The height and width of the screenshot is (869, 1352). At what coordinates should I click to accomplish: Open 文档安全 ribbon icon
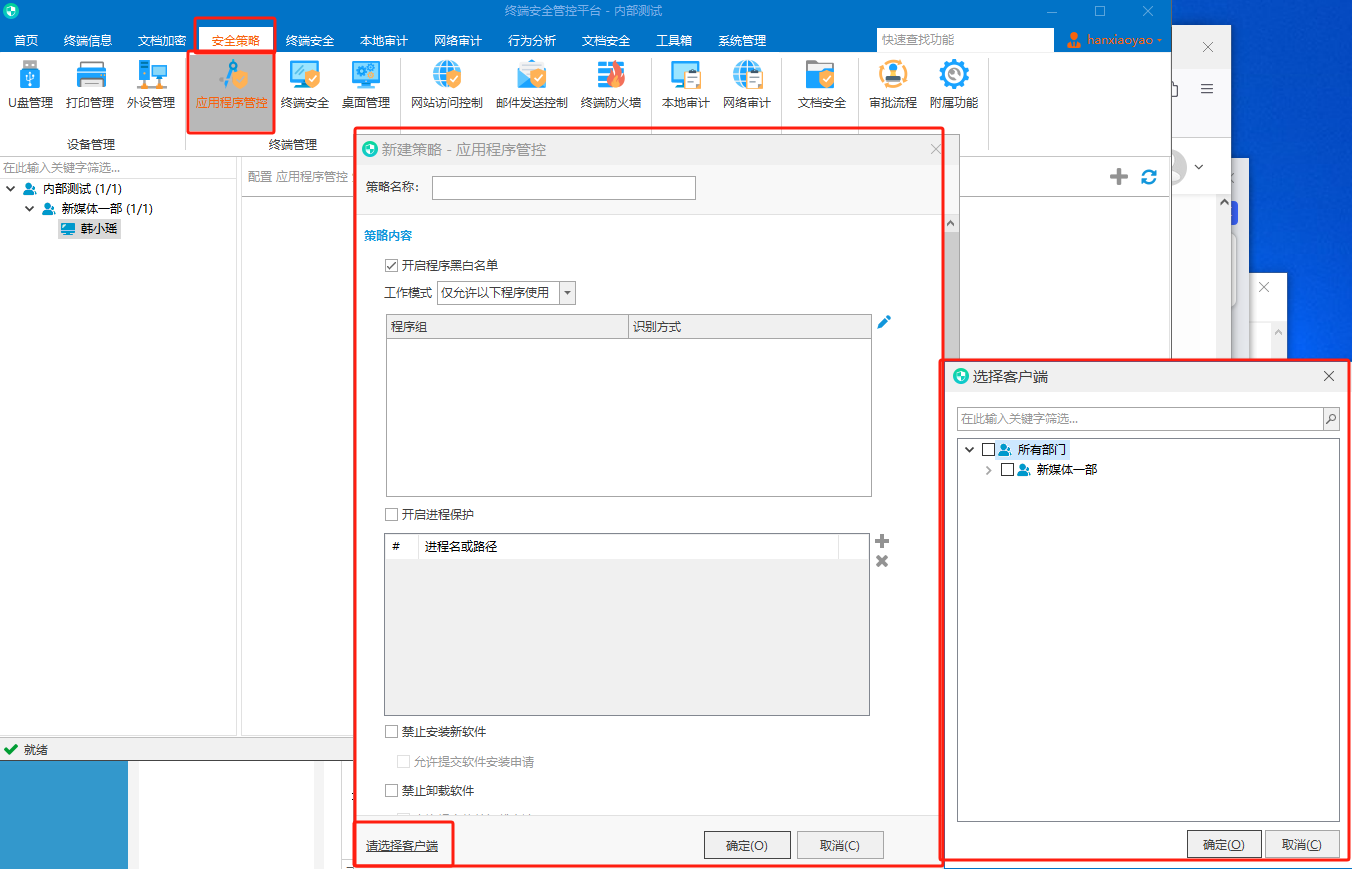coord(821,85)
